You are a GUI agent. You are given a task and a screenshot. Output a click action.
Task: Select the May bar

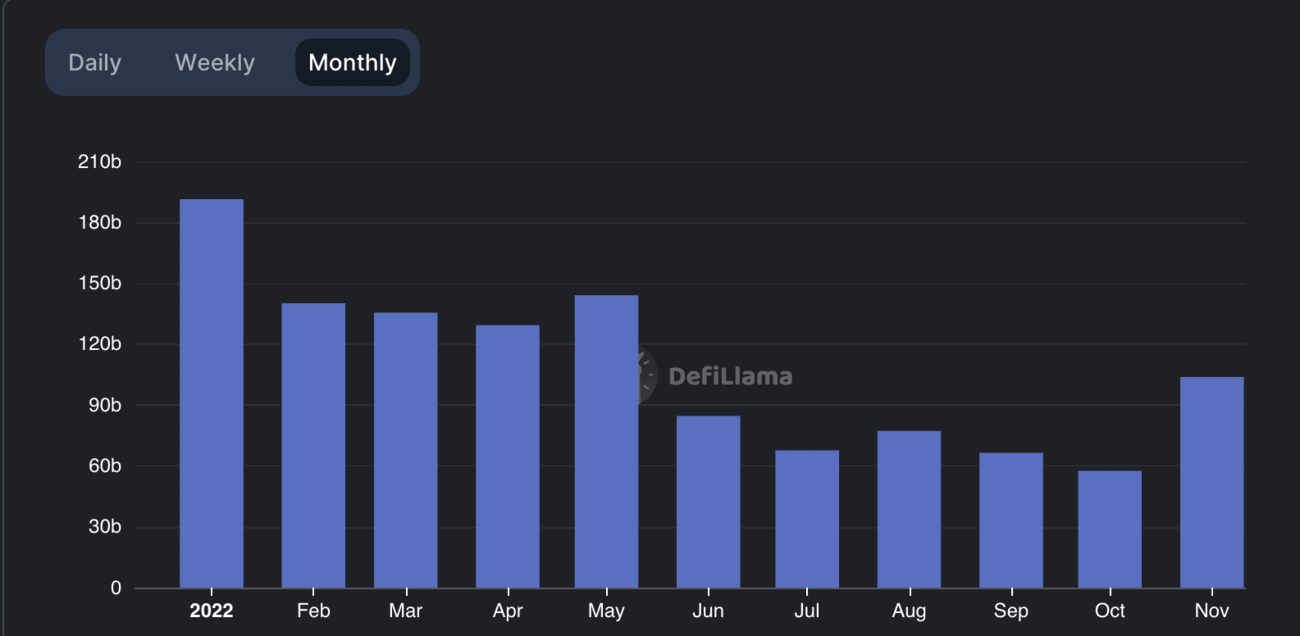(606, 441)
